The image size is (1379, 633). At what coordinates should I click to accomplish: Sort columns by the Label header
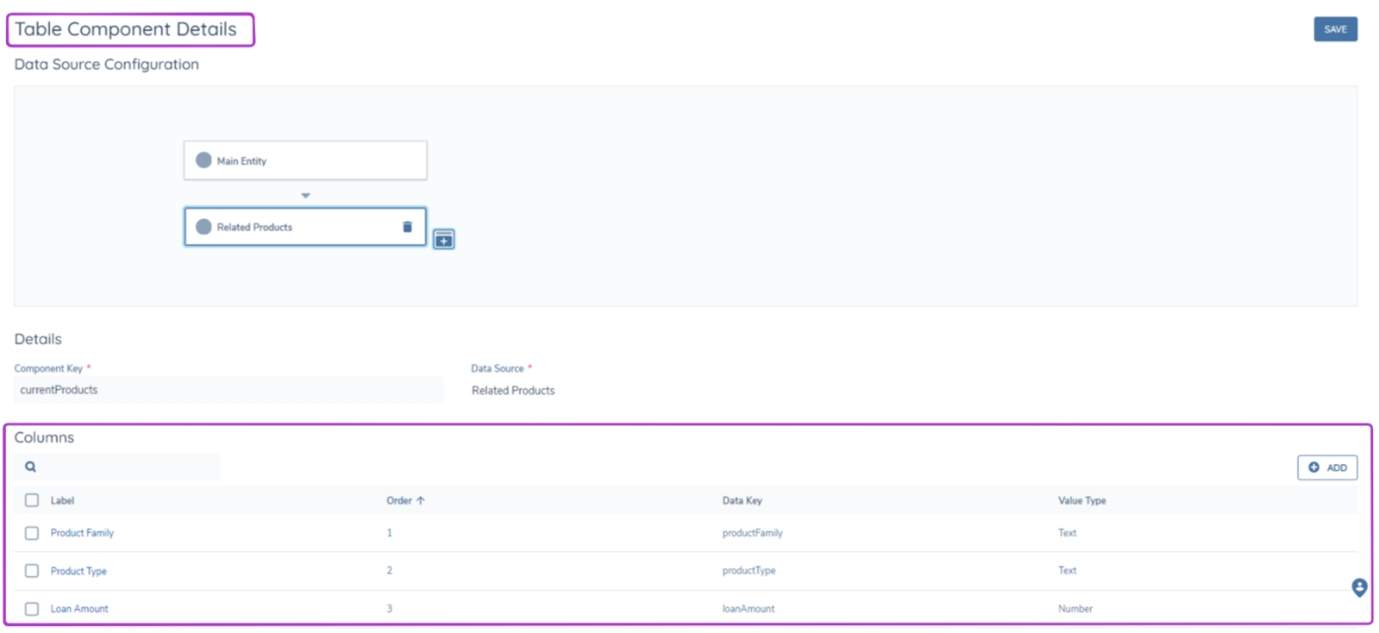63,501
